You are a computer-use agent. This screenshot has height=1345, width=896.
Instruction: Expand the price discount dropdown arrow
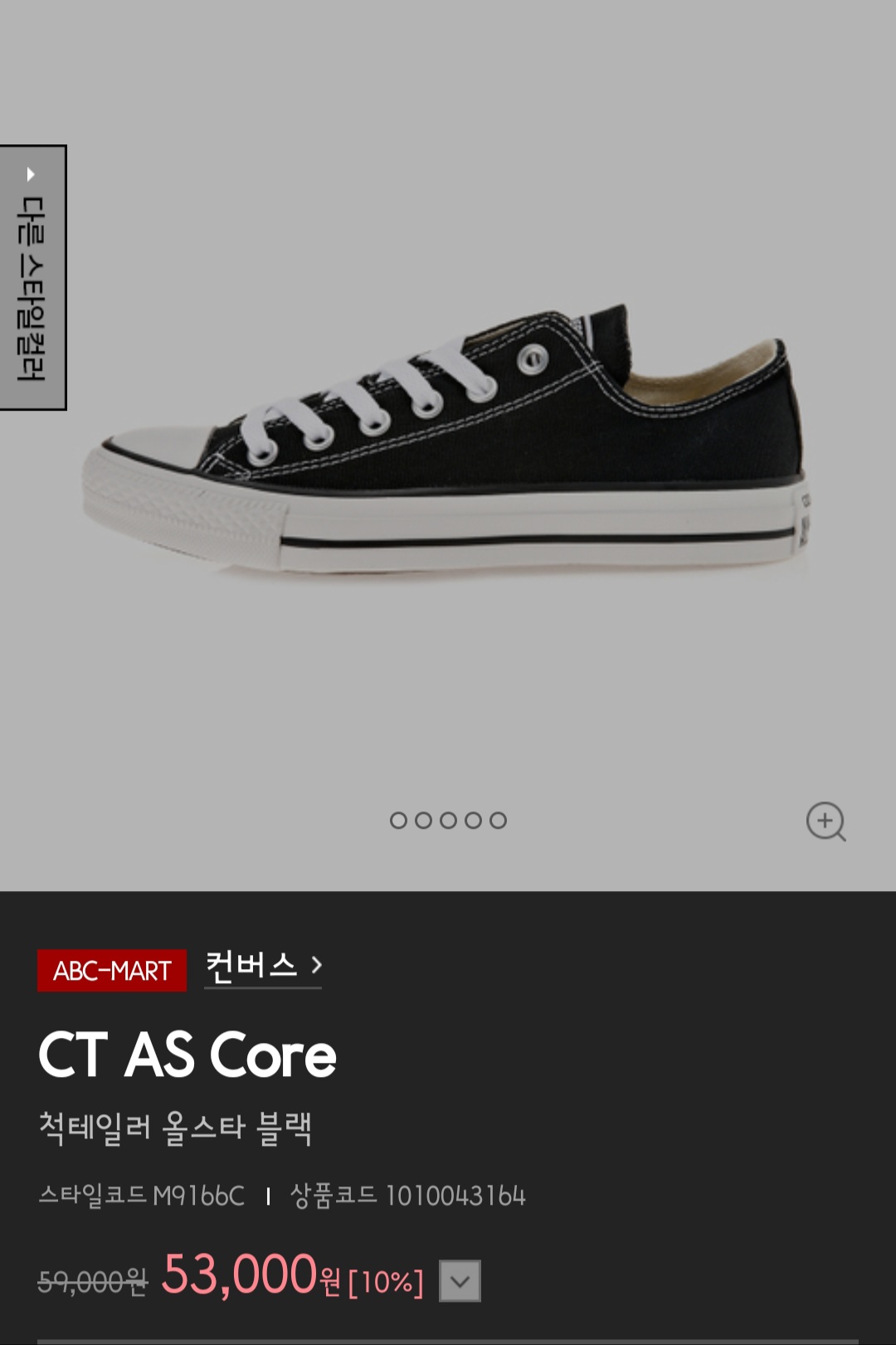click(460, 1281)
